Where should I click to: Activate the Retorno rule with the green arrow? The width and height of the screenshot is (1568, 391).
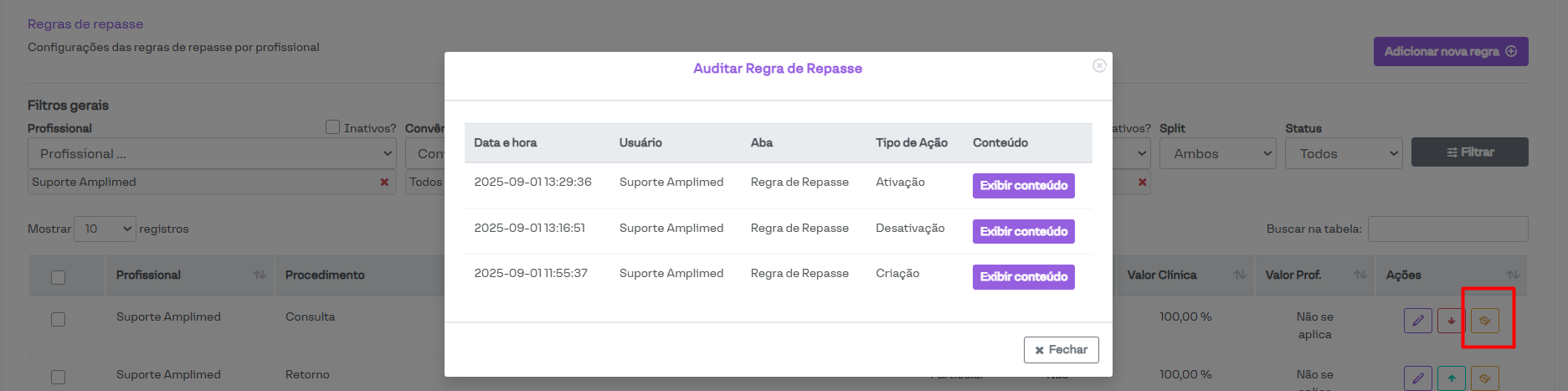point(1451,378)
